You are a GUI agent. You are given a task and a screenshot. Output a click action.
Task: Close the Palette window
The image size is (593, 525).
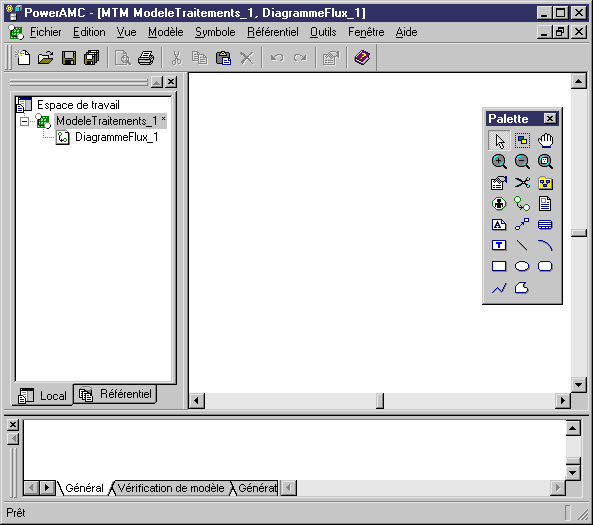pyautogui.click(x=550, y=119)
